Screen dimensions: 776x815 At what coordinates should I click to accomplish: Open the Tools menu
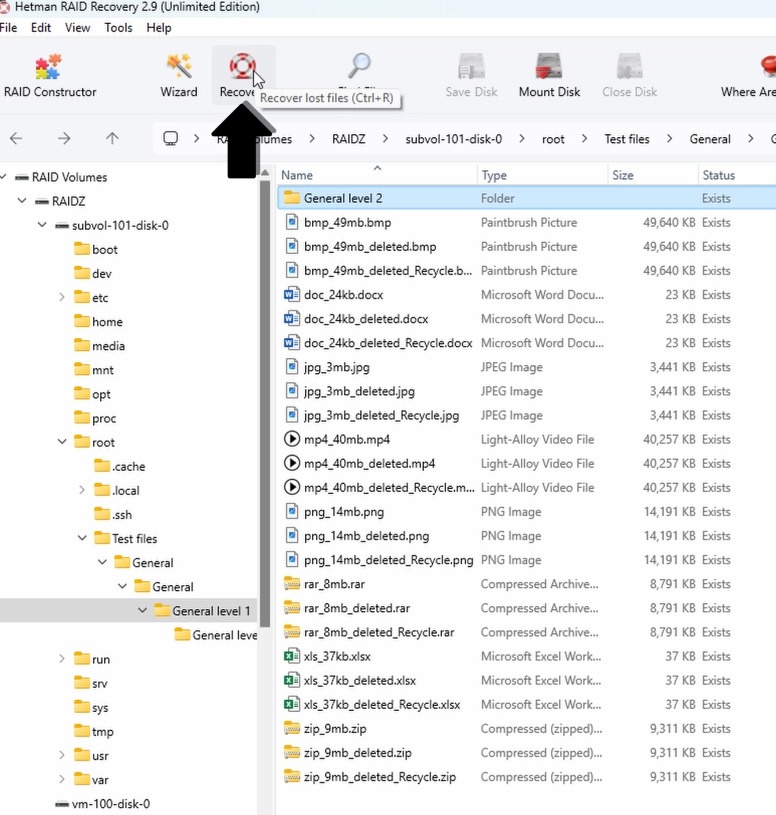click(118, 28)
